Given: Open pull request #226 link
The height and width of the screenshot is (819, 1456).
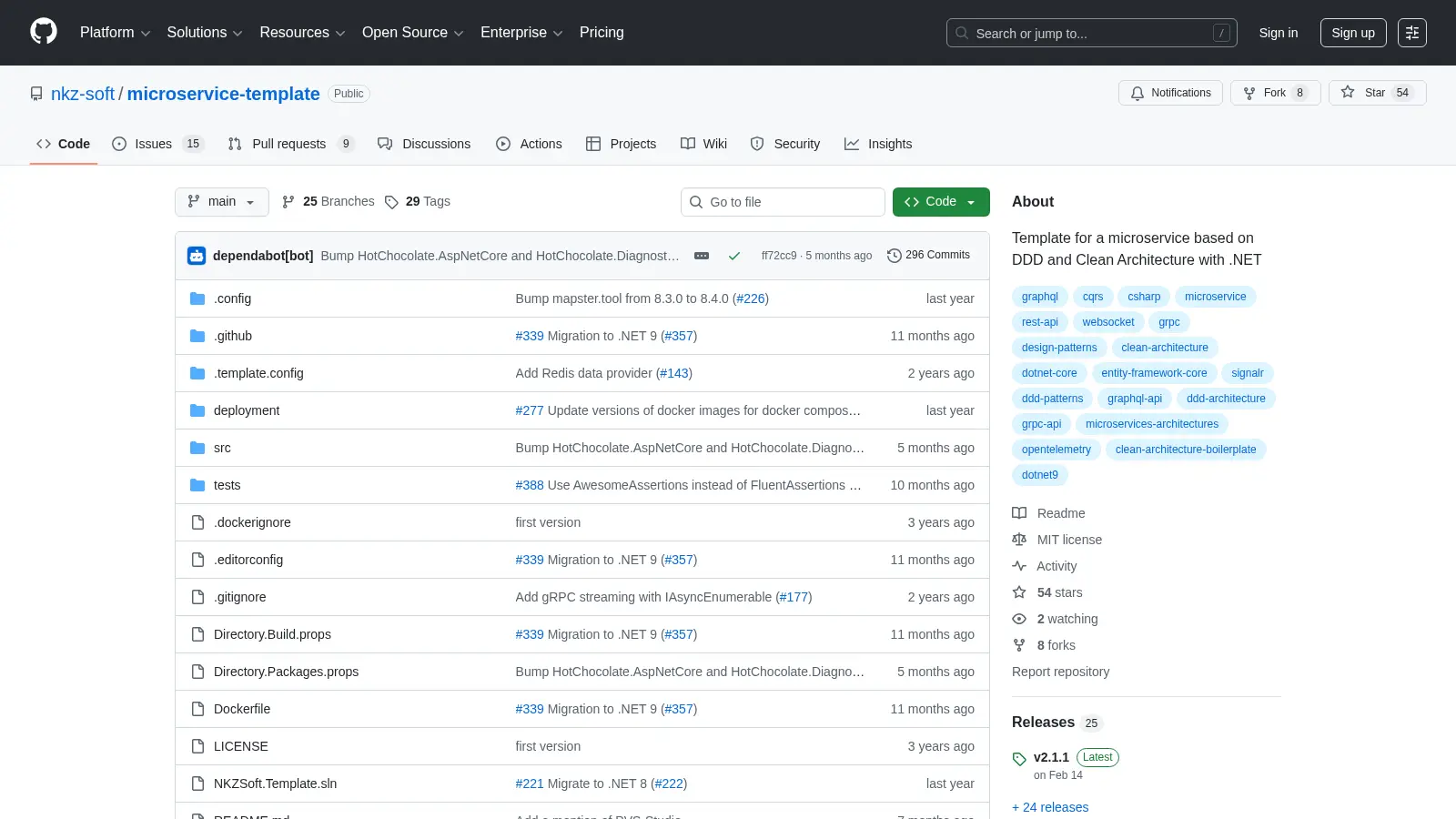Looking at the screenshot, I should coord(751,298).
